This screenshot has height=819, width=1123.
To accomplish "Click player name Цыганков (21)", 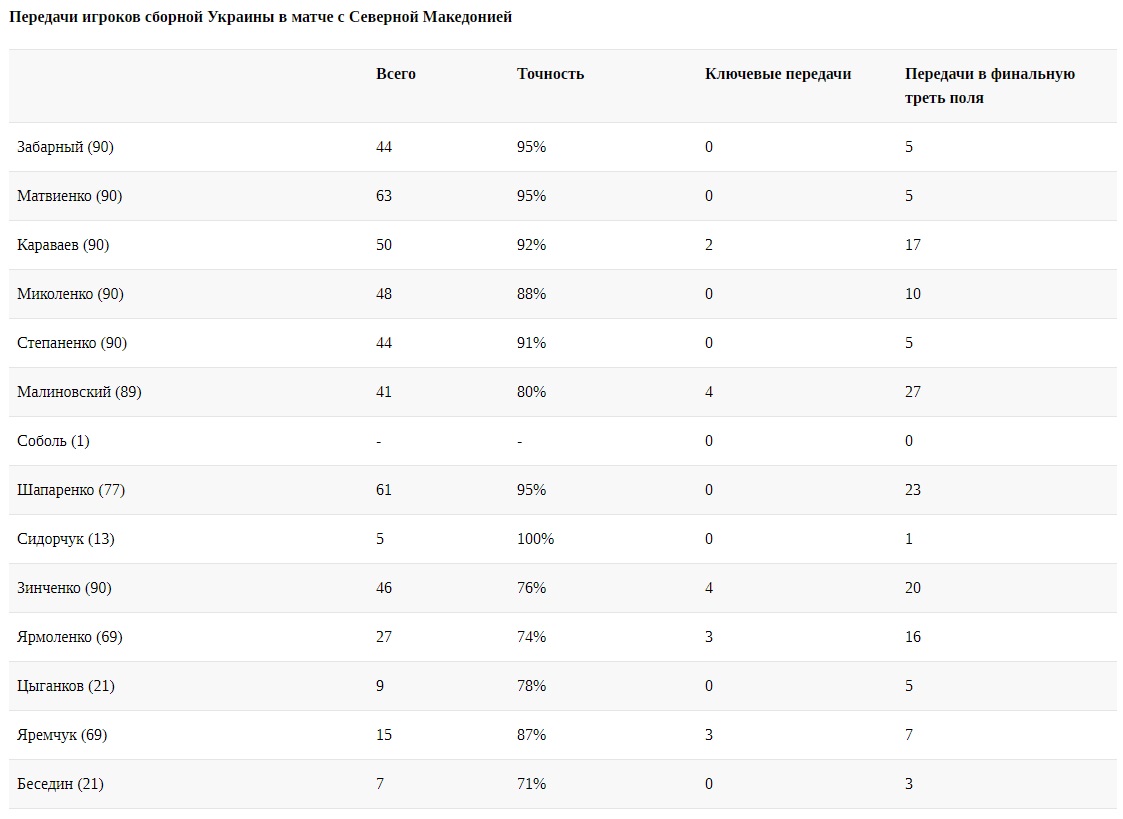I will pos(66,686).
